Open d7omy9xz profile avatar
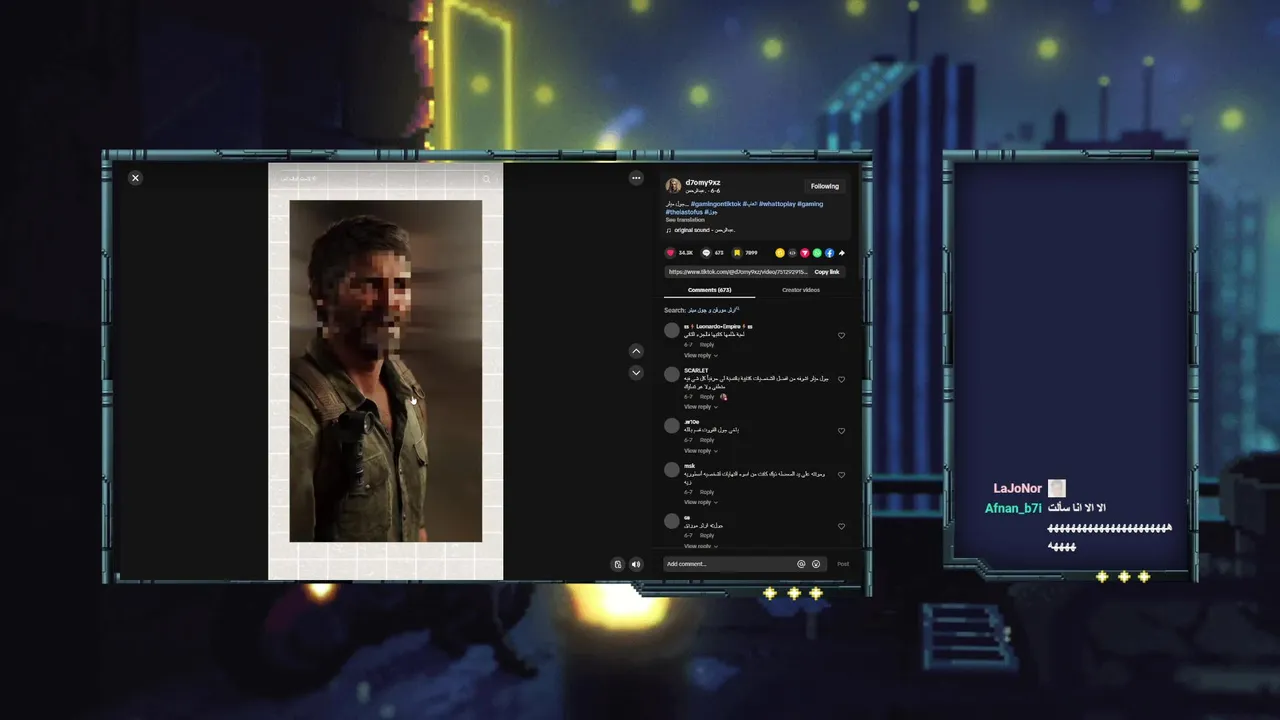 [673, 186]
